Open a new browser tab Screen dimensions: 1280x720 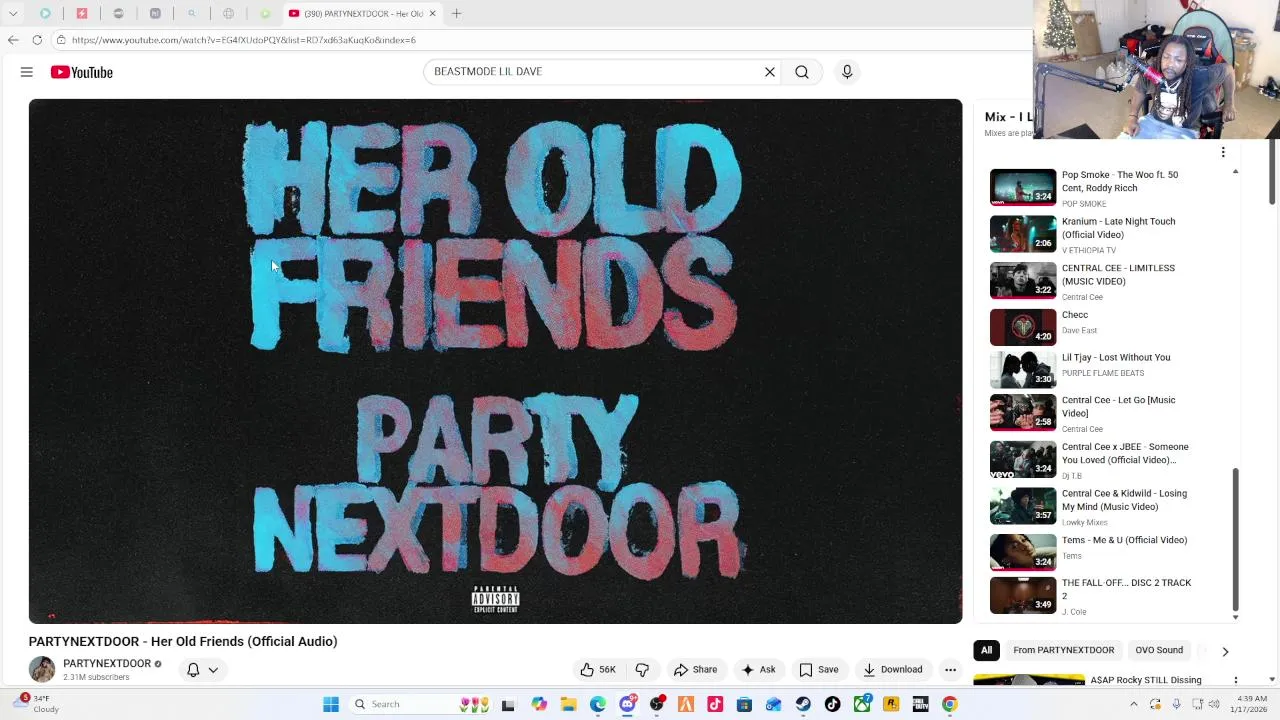pyautogui.click(x=456, y=13)
